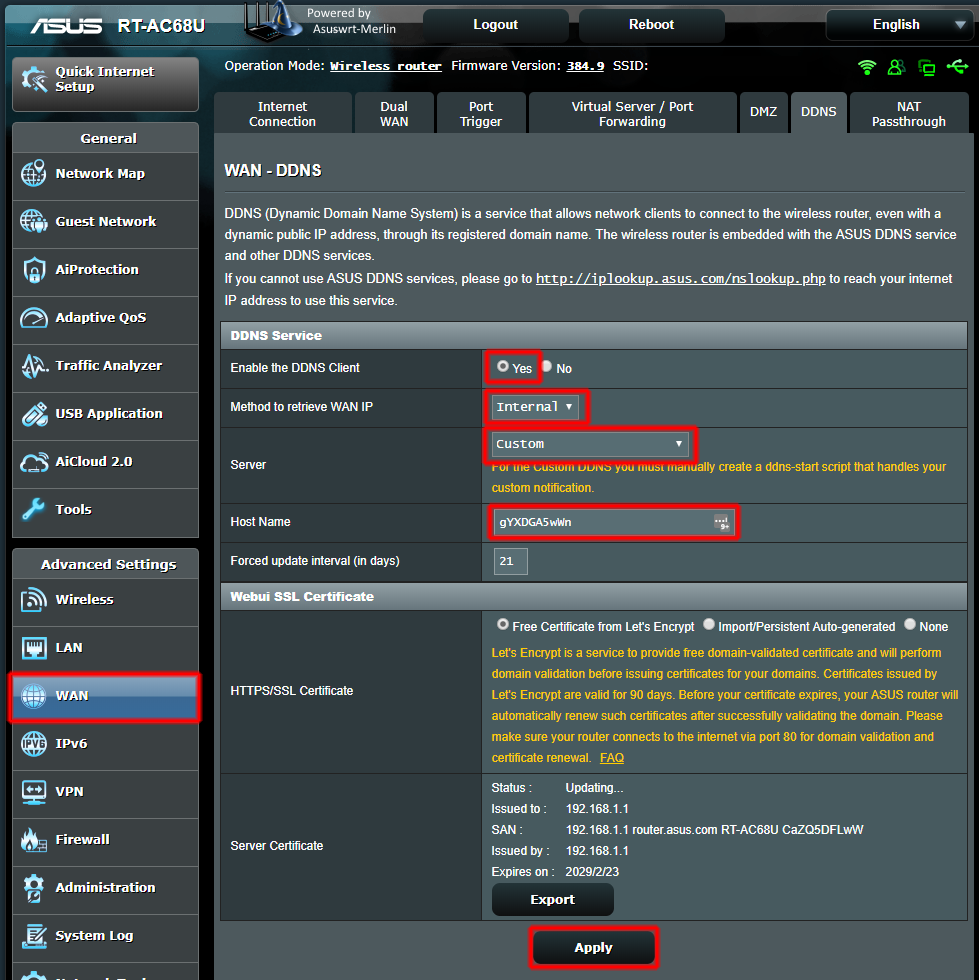The image size is (979, 980).
Task: Switch to the Port Trigger tab
Action: [481, 114]
